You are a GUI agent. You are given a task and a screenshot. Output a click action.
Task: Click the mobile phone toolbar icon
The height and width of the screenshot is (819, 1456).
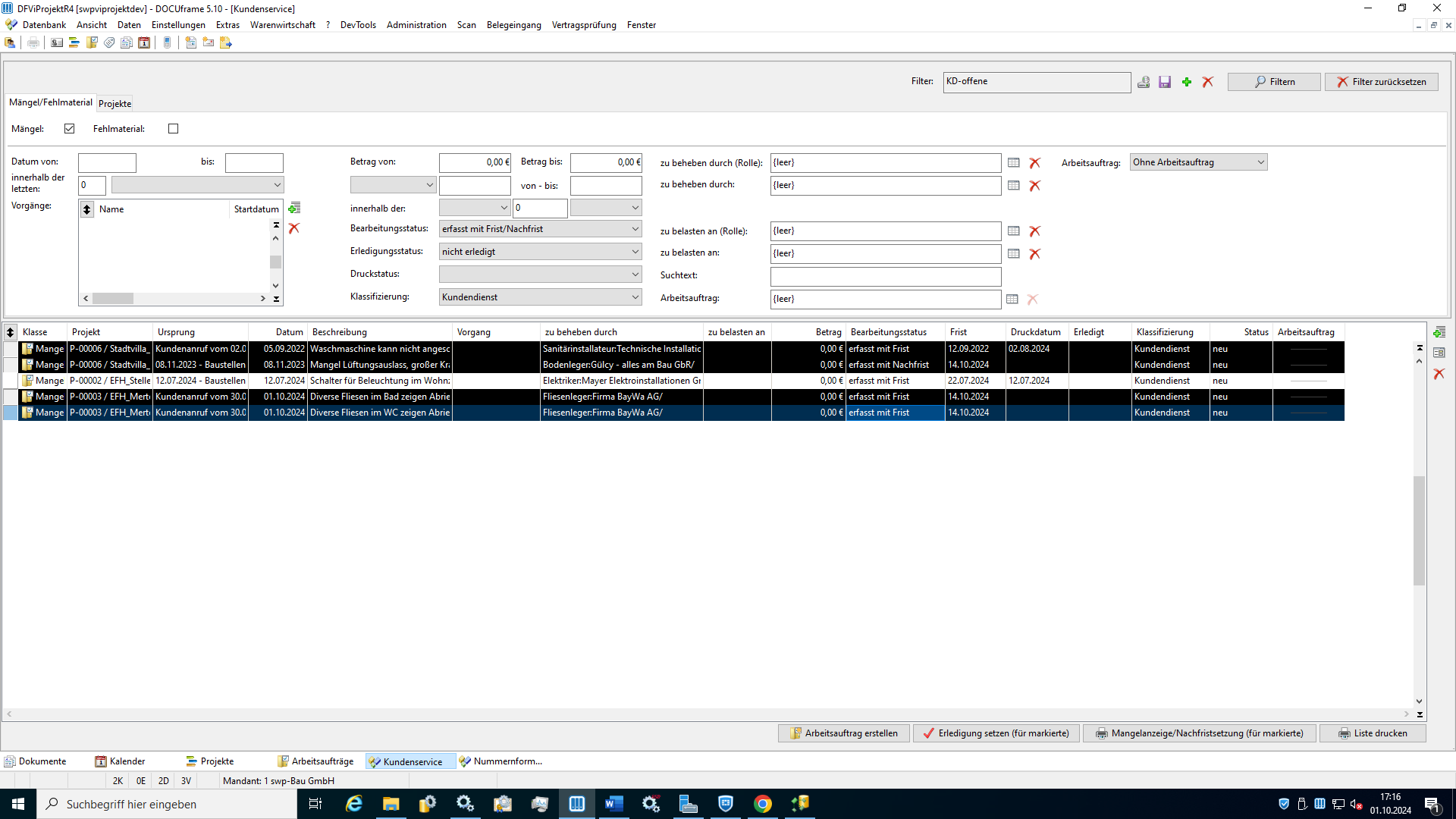(x=168, y=42)
